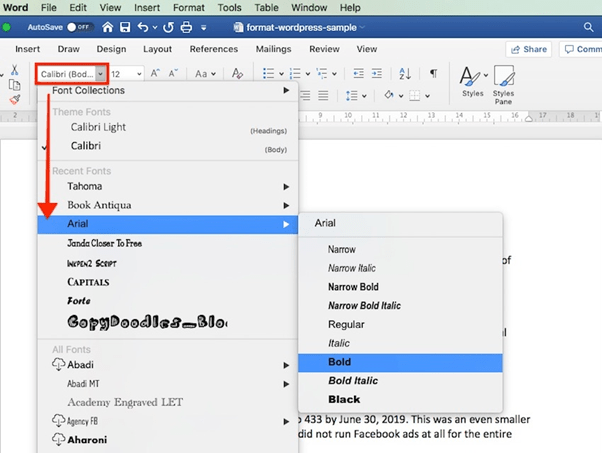Open the Calibri font name dropdown
Image resolution: width=602 pixels, height=453 pixels.
101,74
